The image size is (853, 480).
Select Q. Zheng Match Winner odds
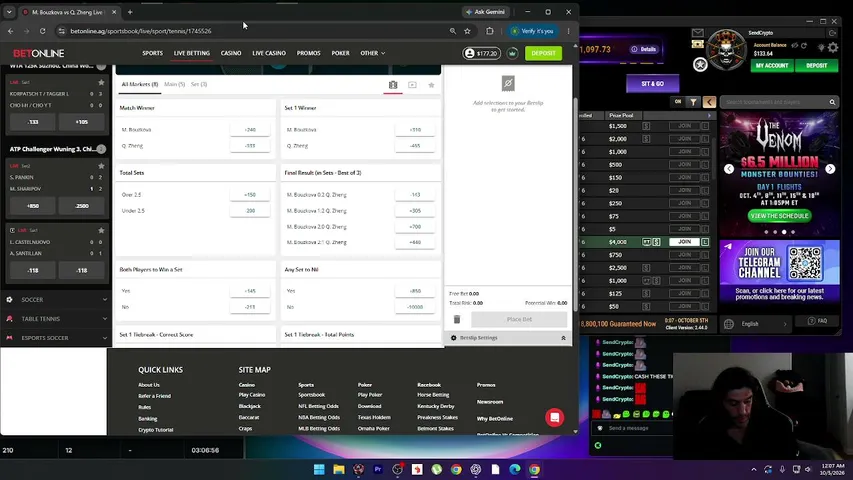point(250,146)
